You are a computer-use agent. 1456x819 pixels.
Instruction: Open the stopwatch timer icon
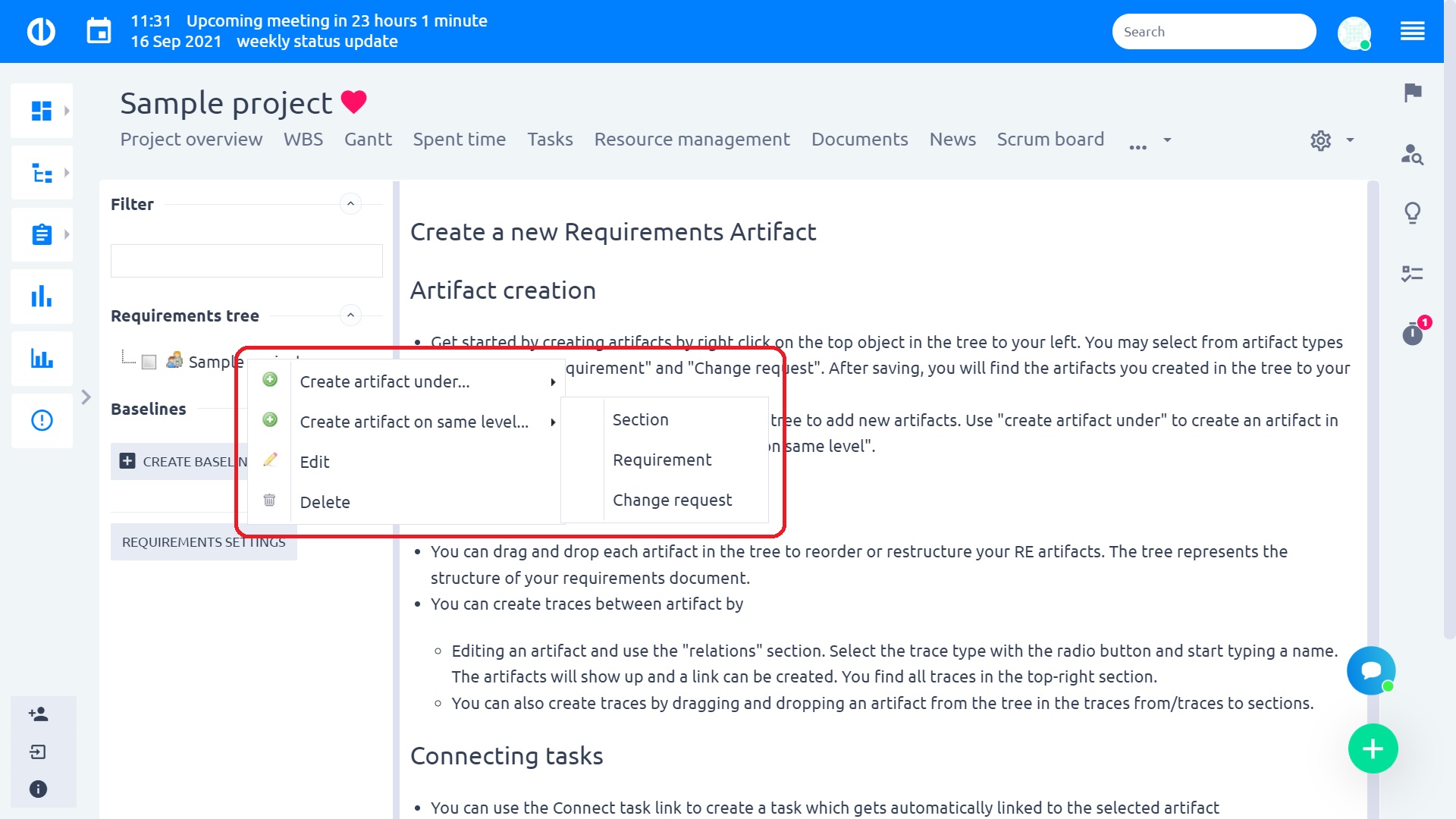[x=1412, y=333]
